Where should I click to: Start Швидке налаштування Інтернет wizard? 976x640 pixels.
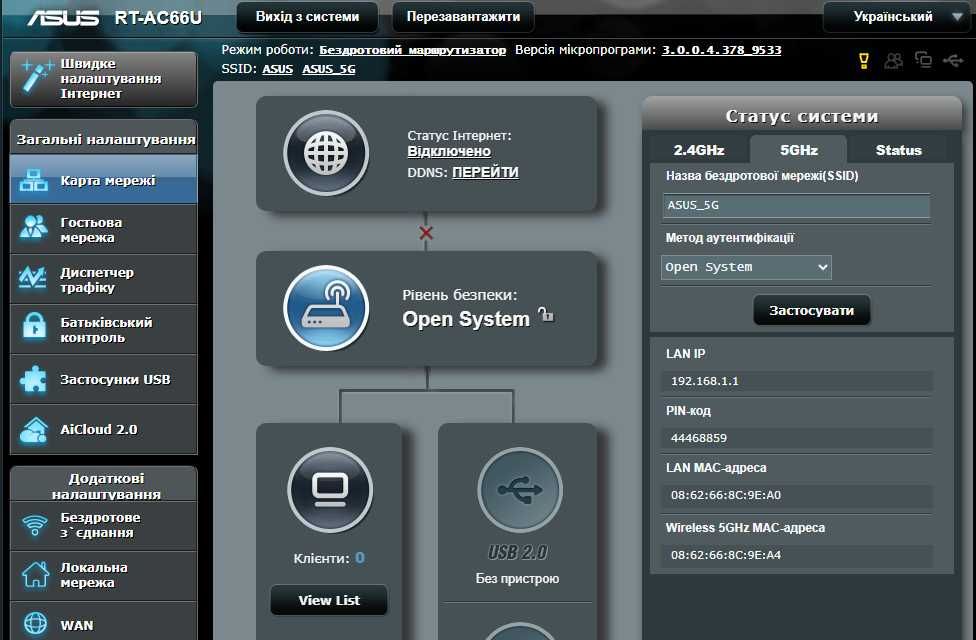point(104,78)
